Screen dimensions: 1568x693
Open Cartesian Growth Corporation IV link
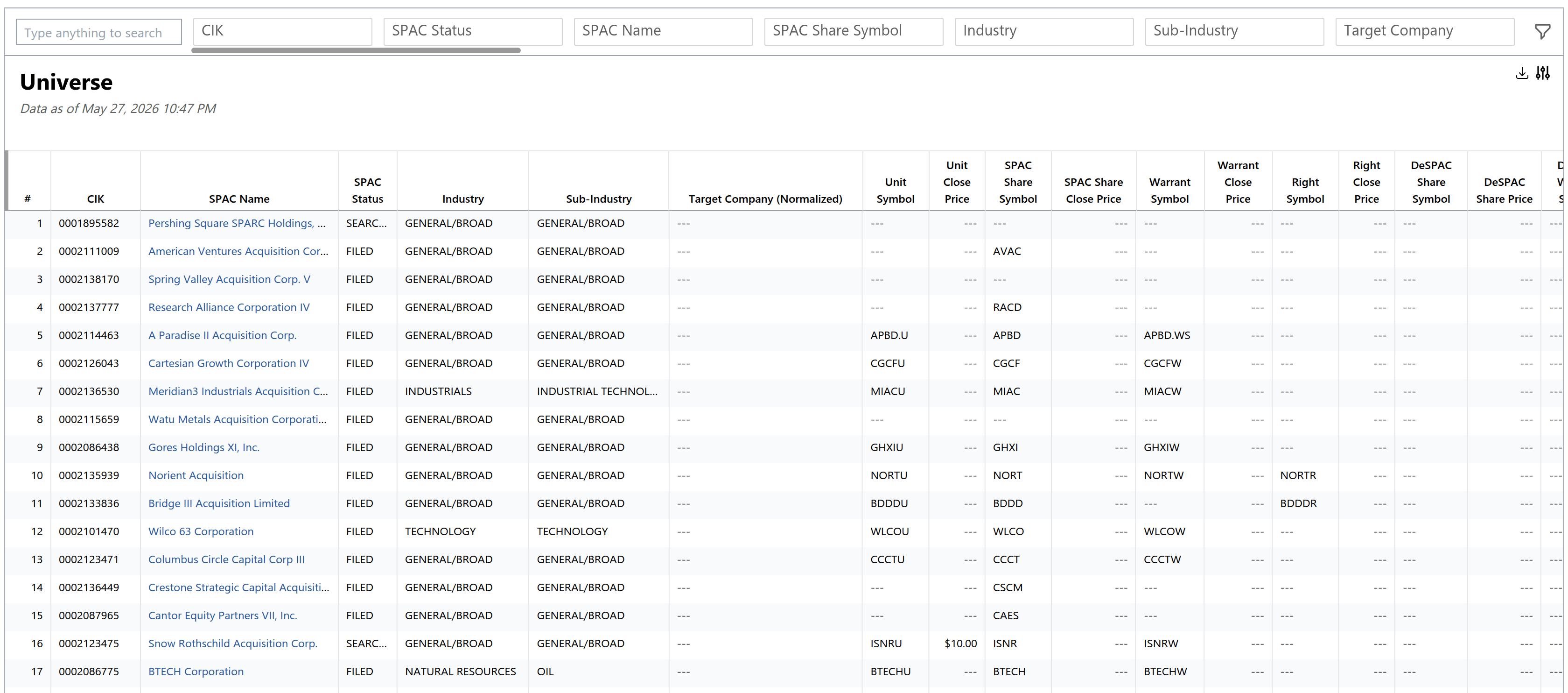pyautogui.click(x=228, y=364)
